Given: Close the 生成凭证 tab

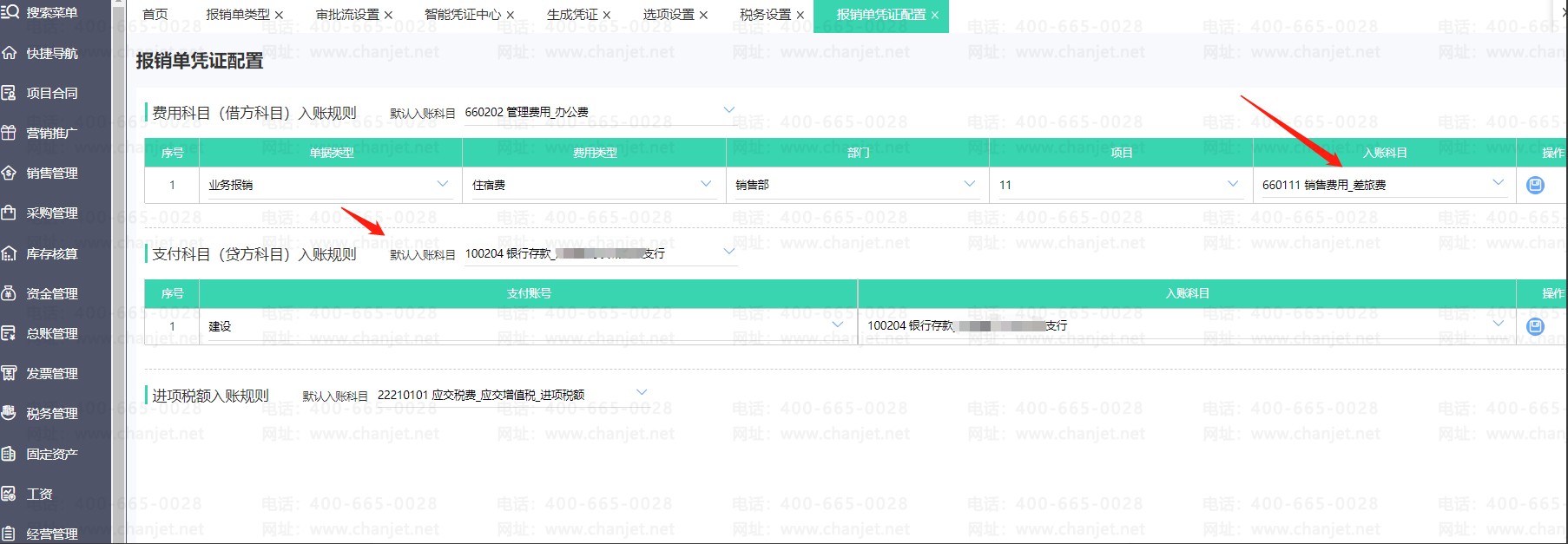Looking at the screenshot, I should click(x=607, y=15).
